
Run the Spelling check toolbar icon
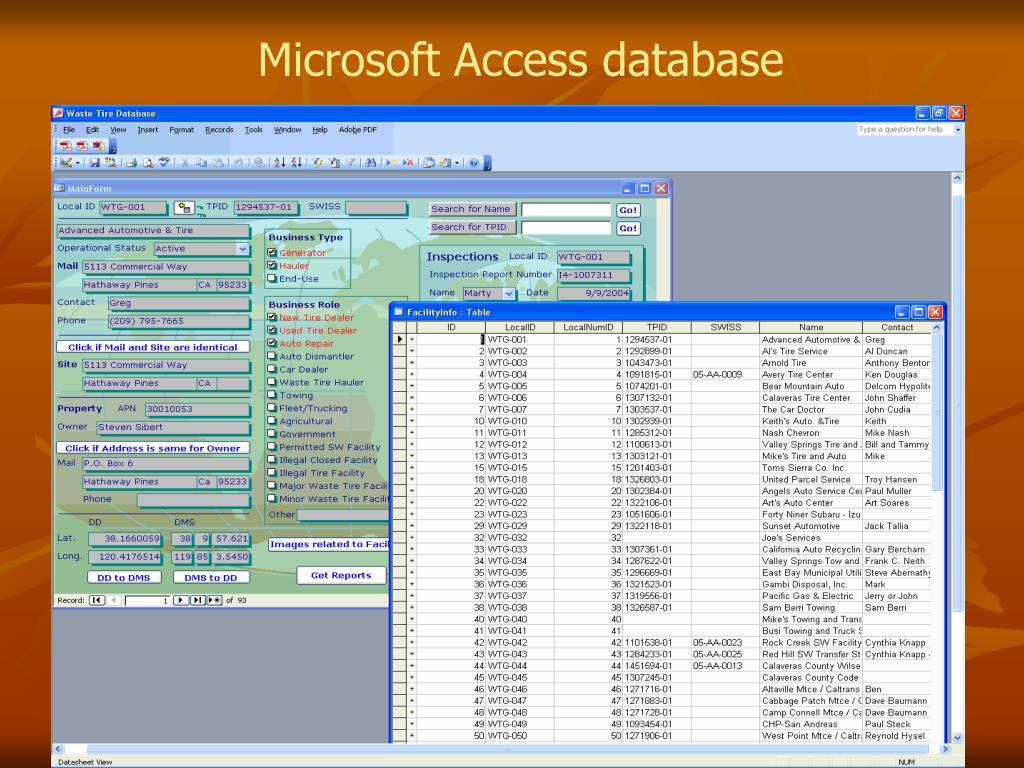pyautogui.click(x=164, y=163)
